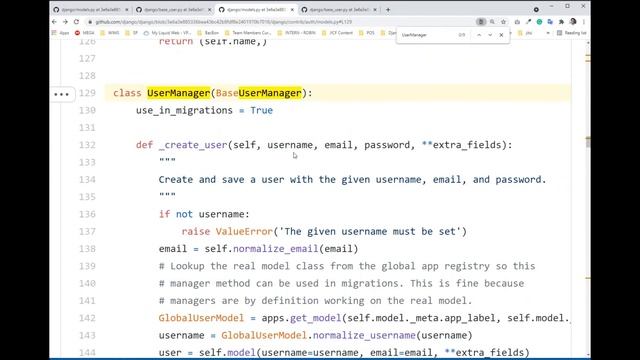Click the black circular icon in the title bar

pyautogui.click(x=536, y=9)
